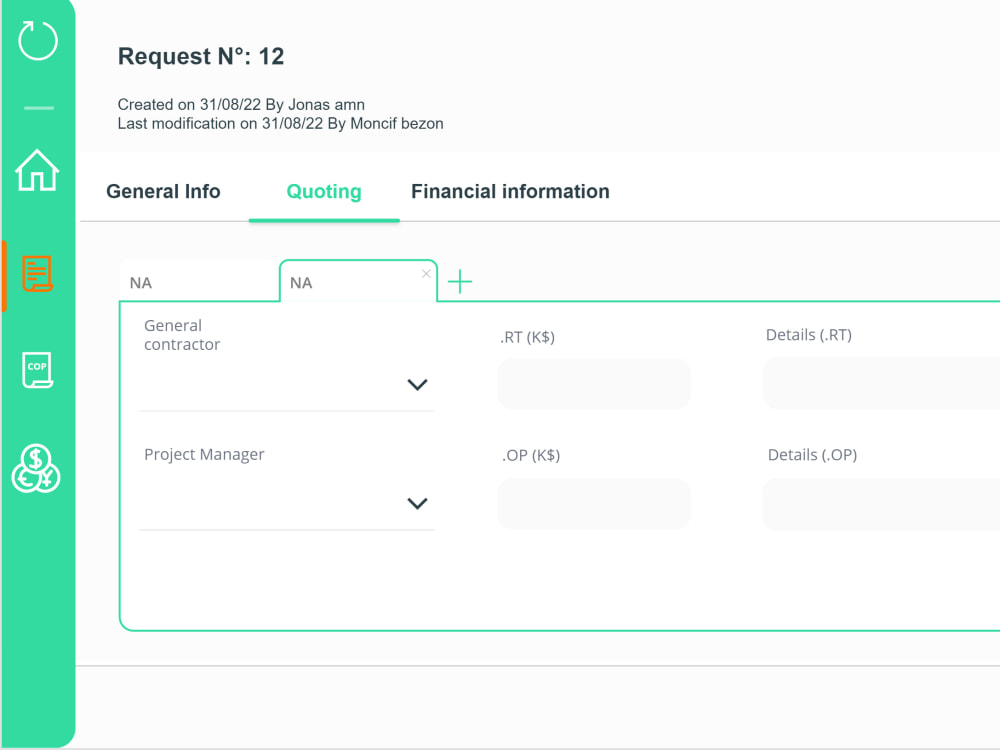Screen dimensions: 1000x750
Task: Close the second NA tab
Action: (426, 274)
